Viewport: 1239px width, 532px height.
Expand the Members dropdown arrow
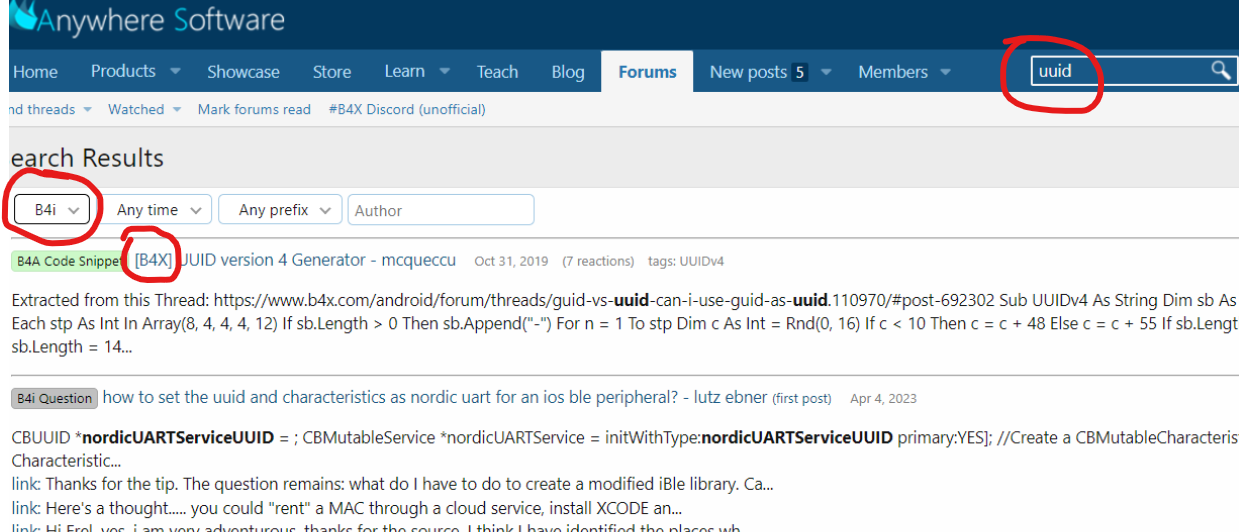tap(945, 72)
